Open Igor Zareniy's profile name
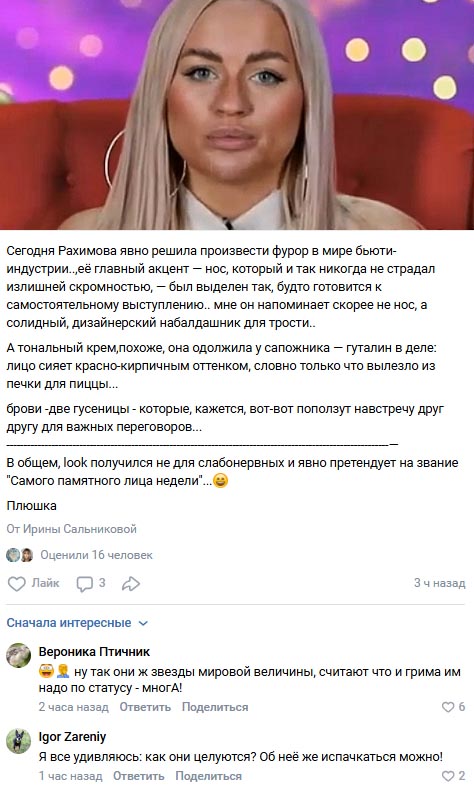The width and height of the screenshot is (474, 787). pyautogui.click(x=72, y=736)
